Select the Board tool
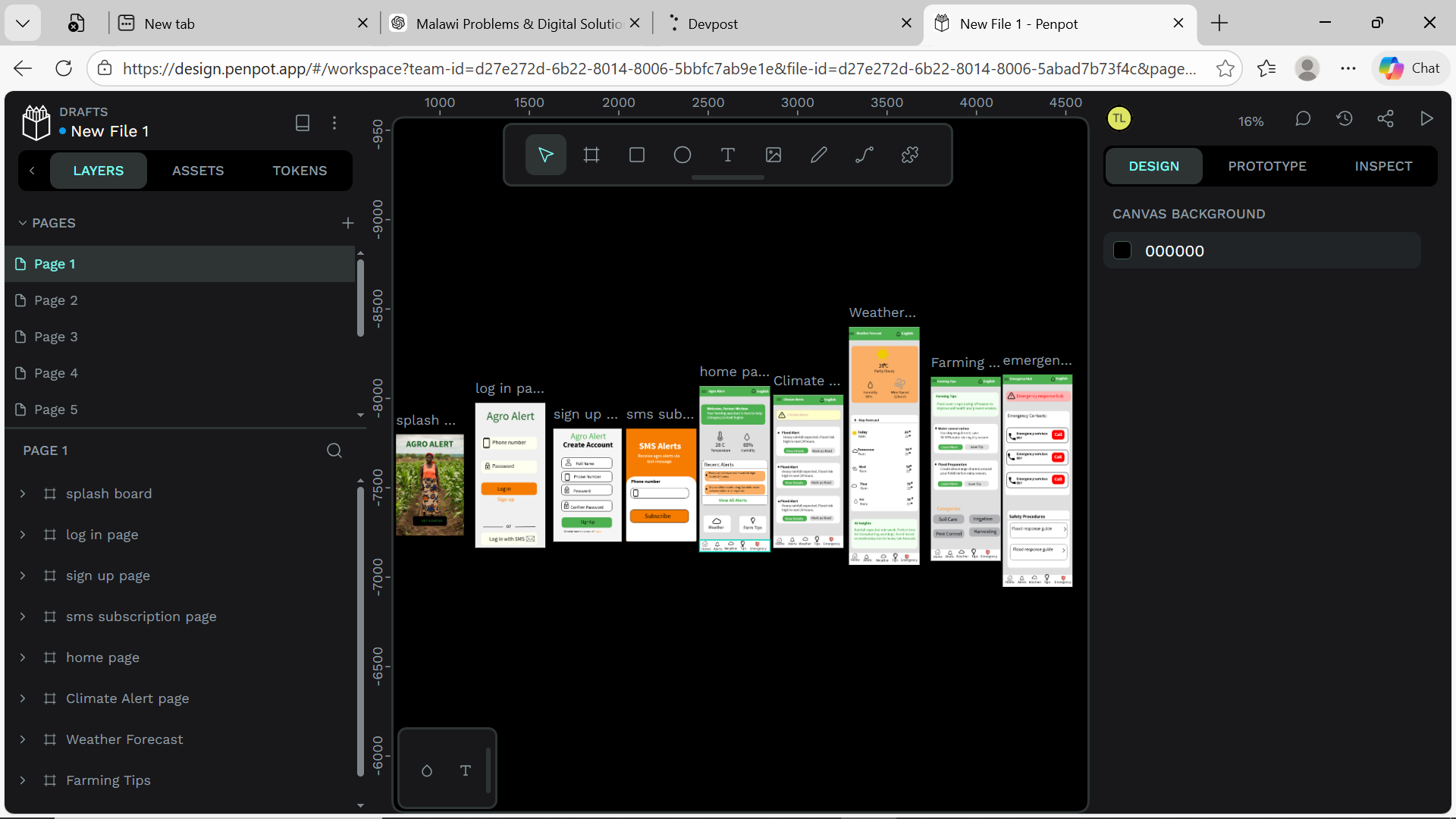This screenshot has height=819, width=1456. point(591,155)
